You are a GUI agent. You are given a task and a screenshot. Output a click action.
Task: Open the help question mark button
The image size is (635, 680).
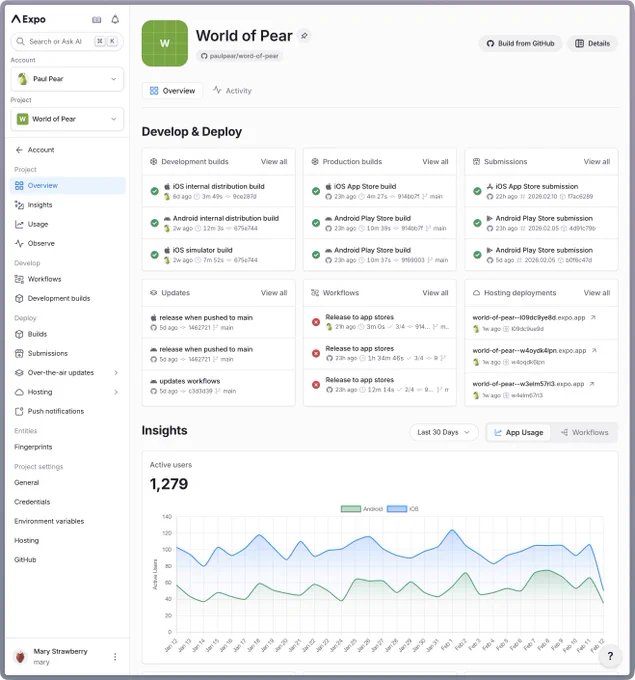coord(610,656)
